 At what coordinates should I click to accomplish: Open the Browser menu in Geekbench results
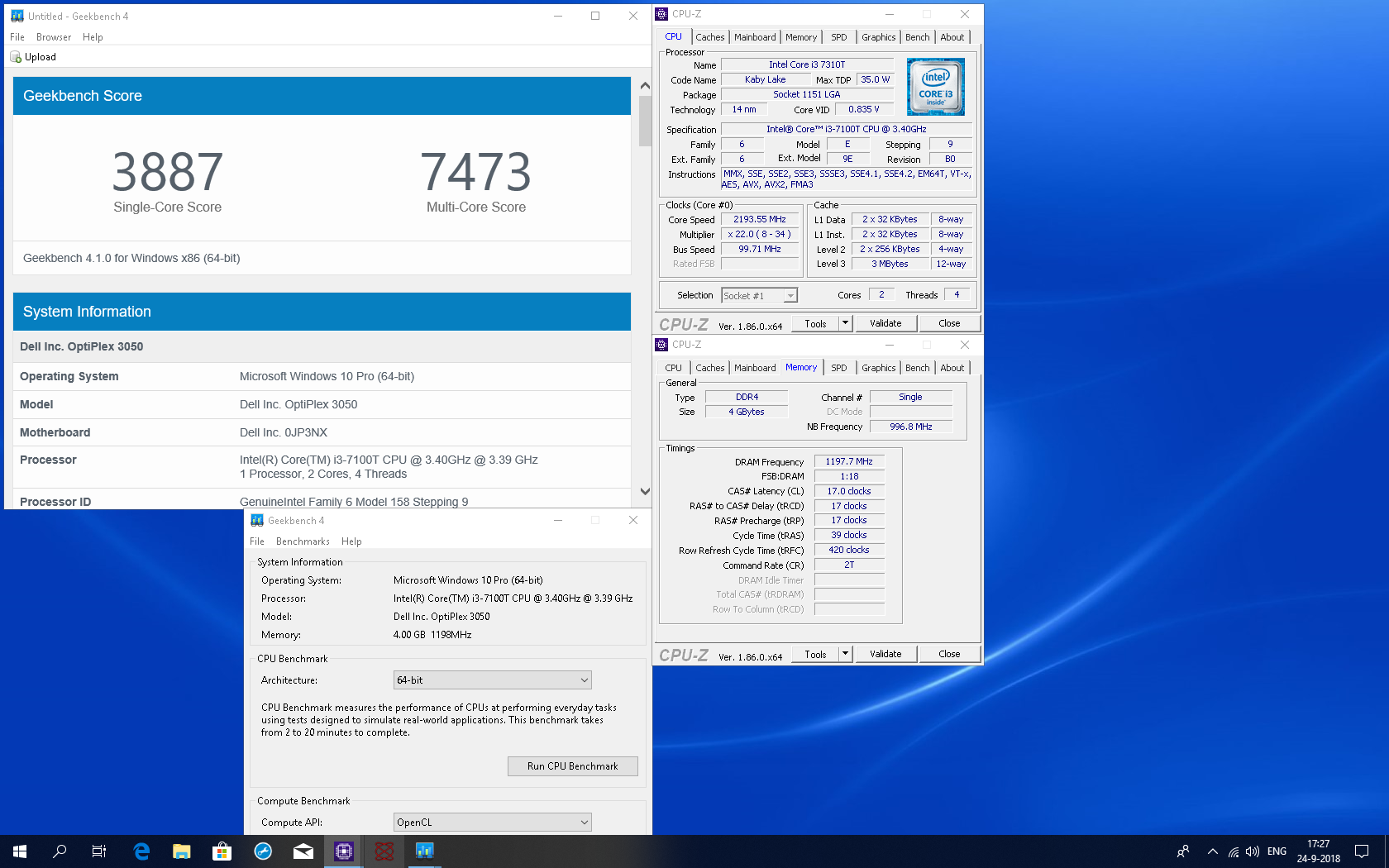coord(54,37)
